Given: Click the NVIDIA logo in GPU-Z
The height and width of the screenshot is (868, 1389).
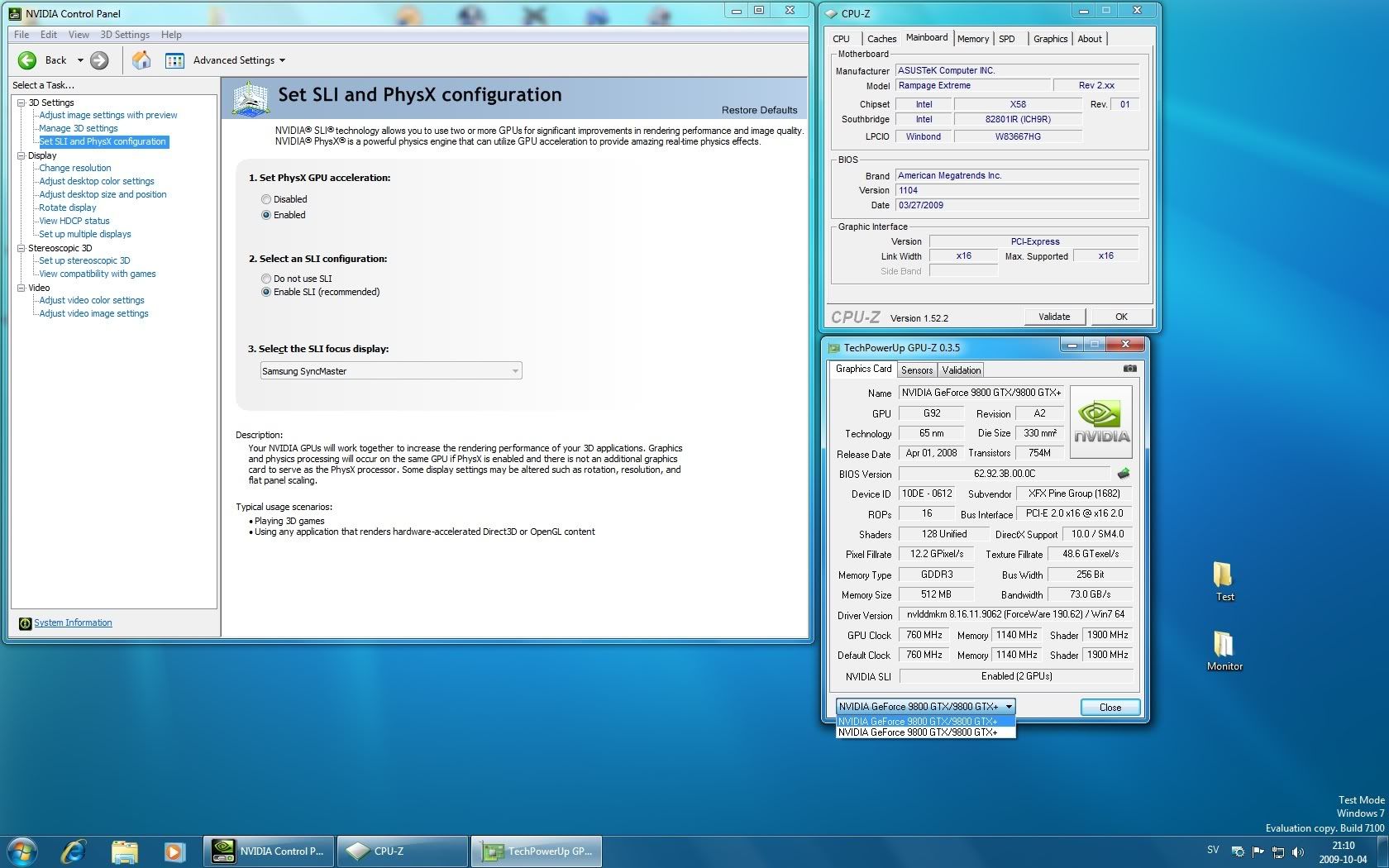Looking at the screenshot, I should [1101, 422].
